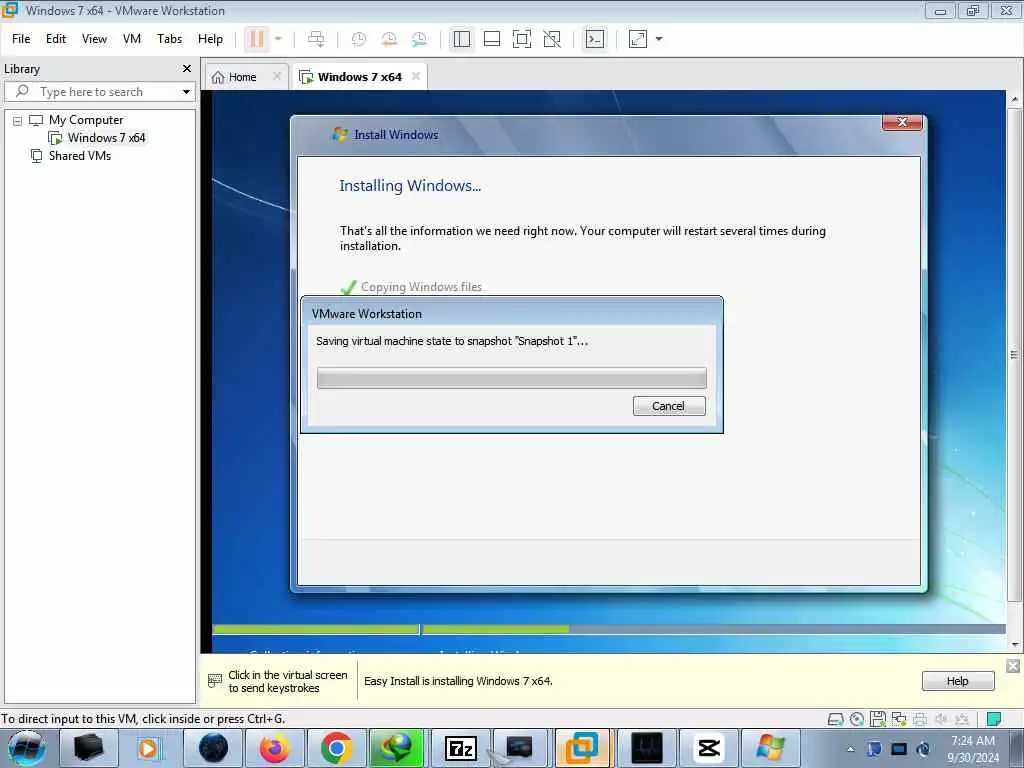Screen dimensions: 1024x768
Task: Click the network adapter status icon
Action: tap(899, 719)
